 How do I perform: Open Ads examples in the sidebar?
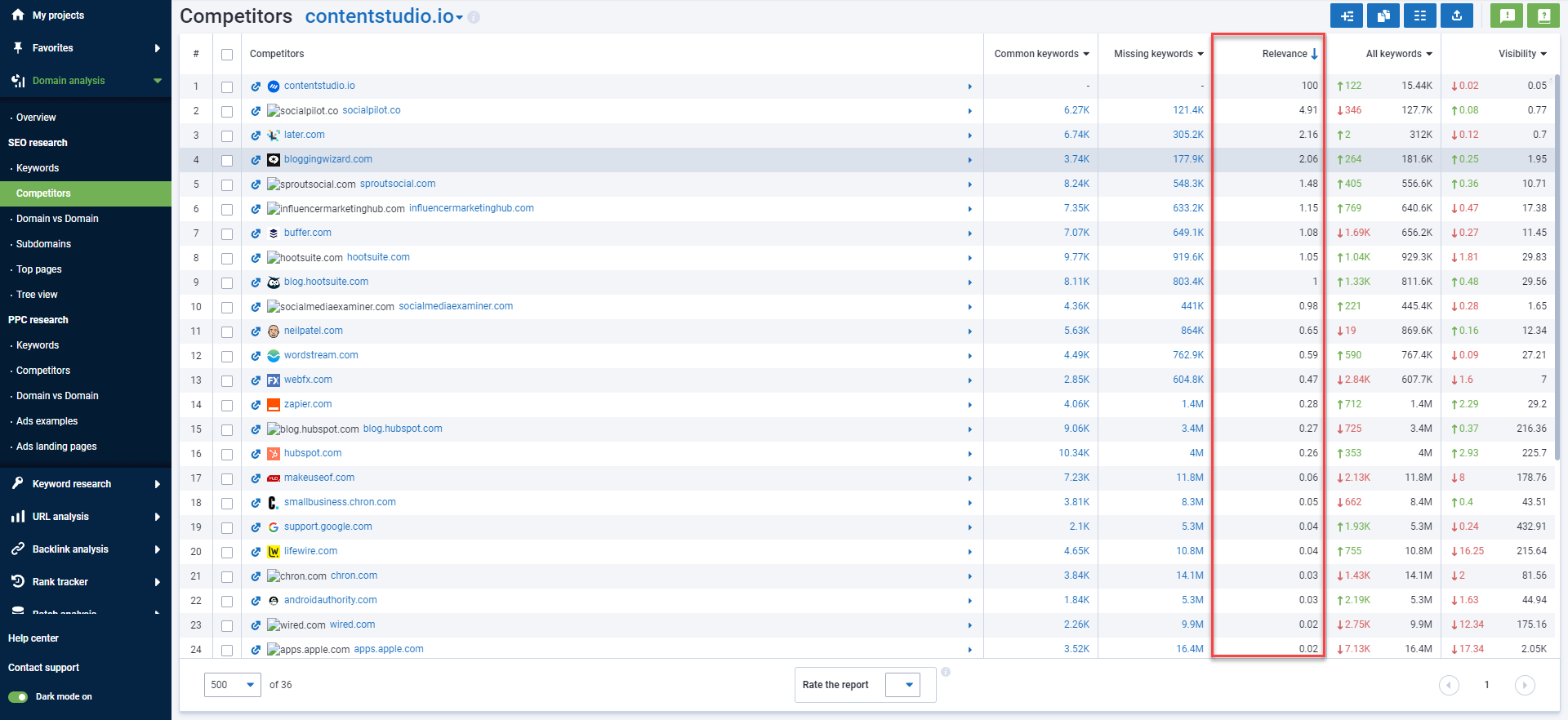click(47, 421)
